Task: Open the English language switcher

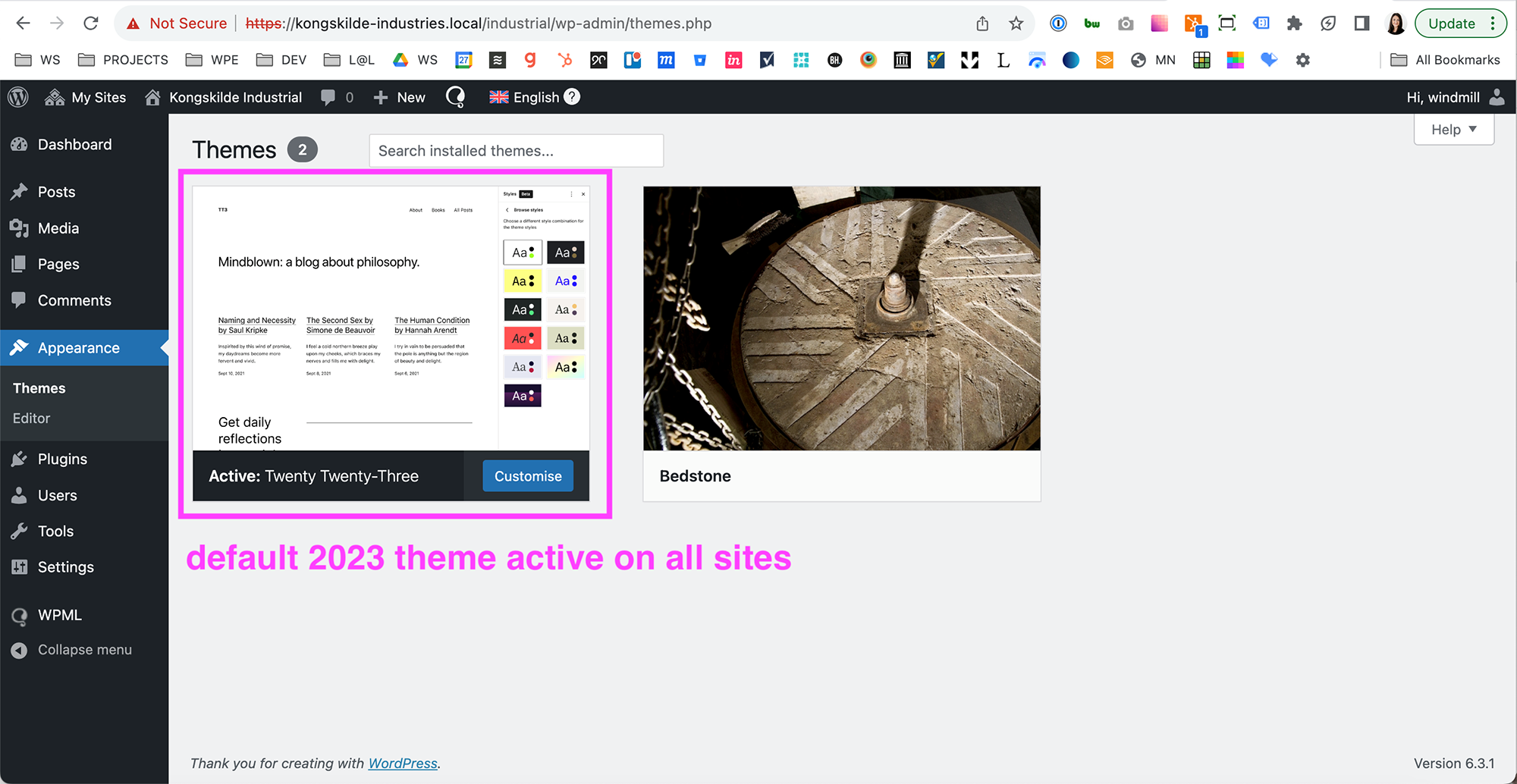Action: pyautogui.click(x=524, y=97)
